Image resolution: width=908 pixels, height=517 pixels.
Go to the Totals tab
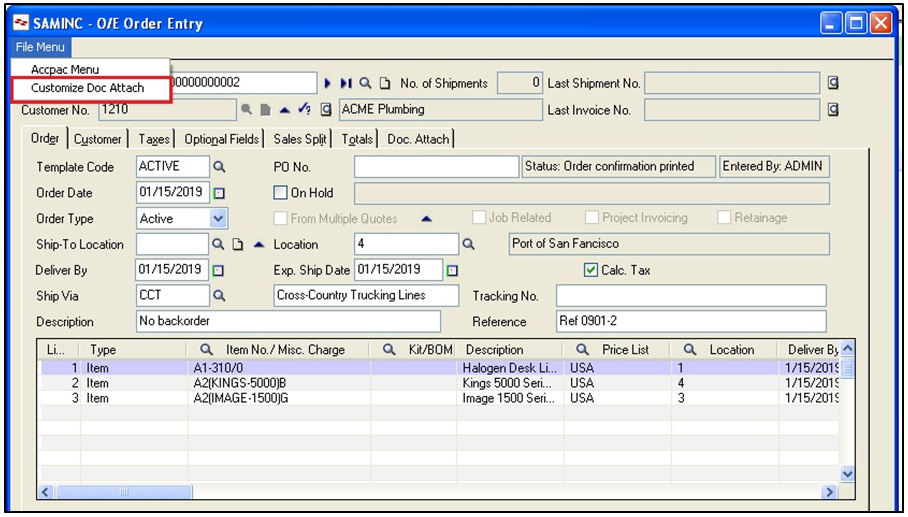(356, 139)
